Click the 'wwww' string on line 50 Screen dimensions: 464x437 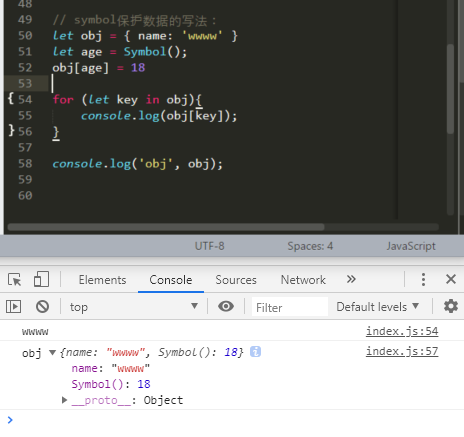[202, 35]
